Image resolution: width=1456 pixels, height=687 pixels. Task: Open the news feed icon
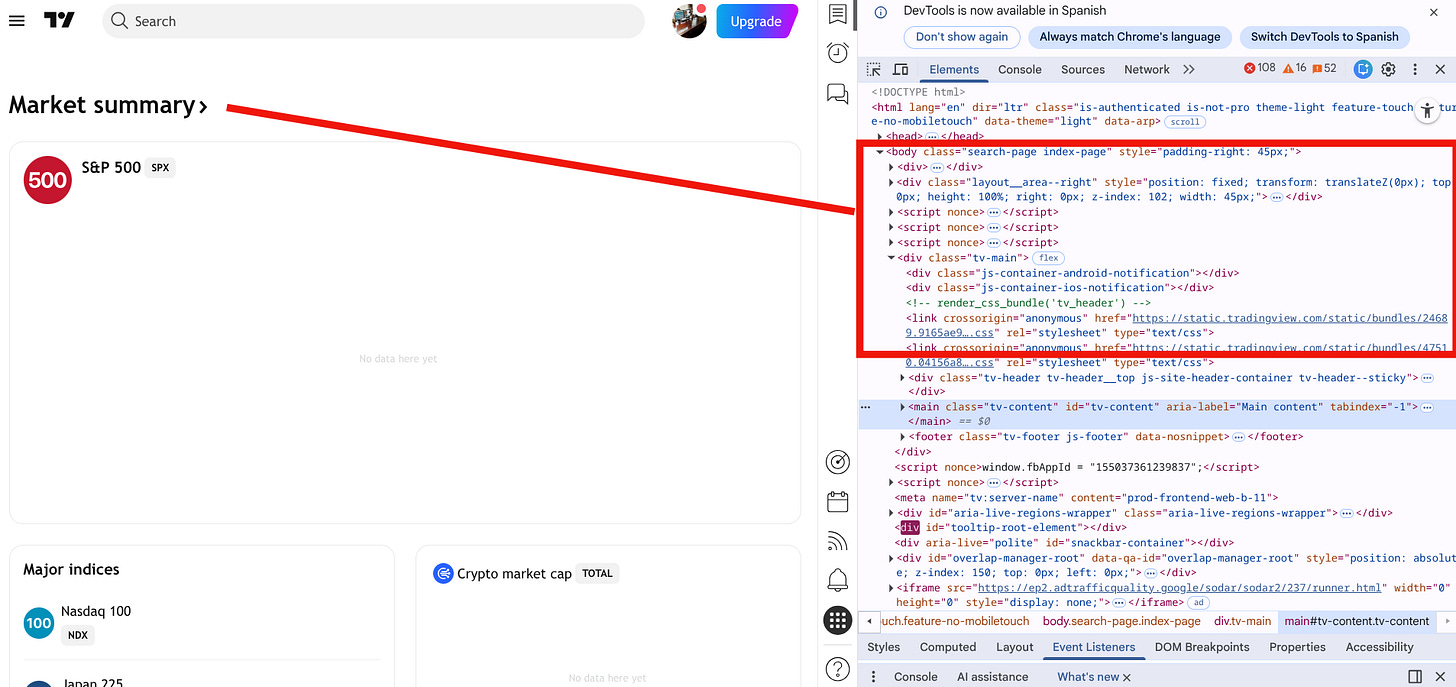(x=837, y=541)
